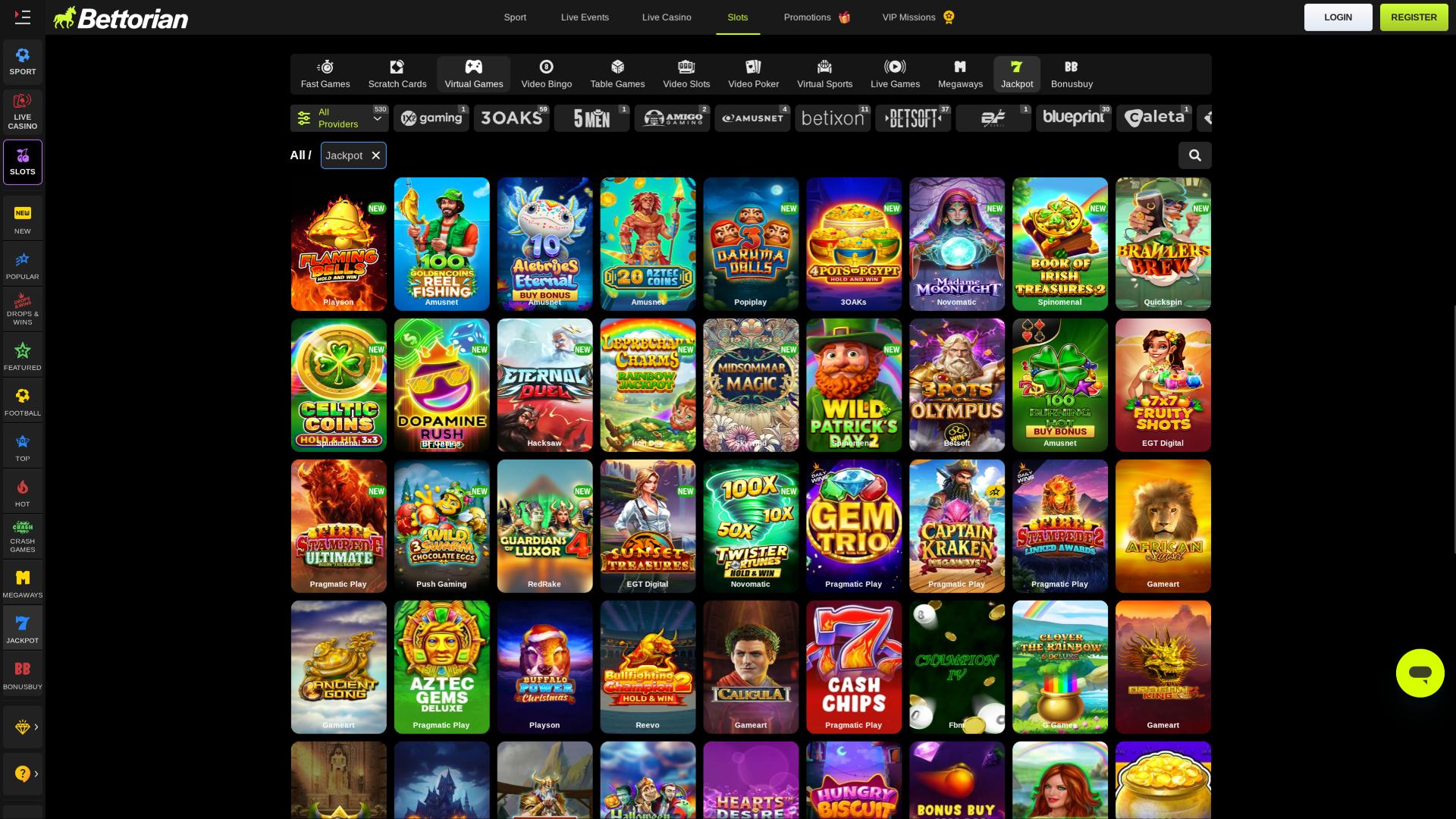
Task: Toggle the Betsoft provider filter
Action: pos(913,118)
